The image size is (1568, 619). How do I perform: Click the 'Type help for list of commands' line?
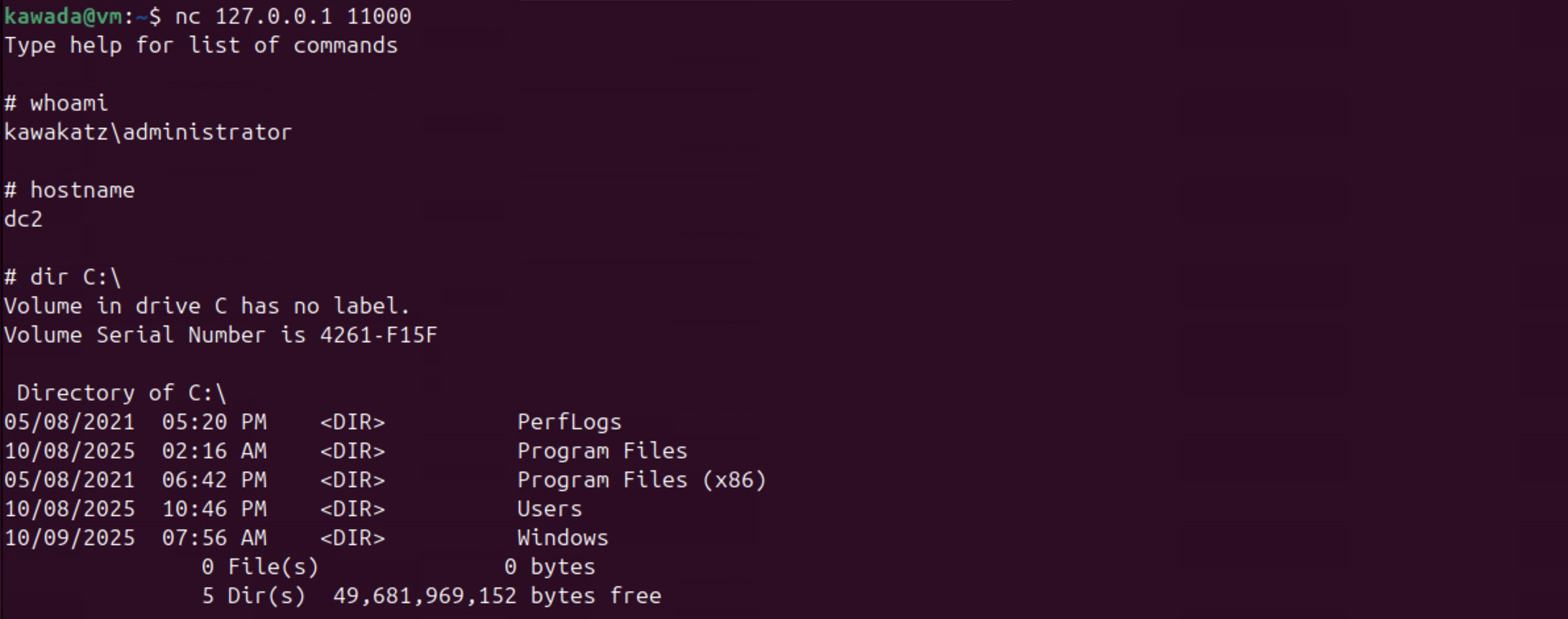point(201,45)
